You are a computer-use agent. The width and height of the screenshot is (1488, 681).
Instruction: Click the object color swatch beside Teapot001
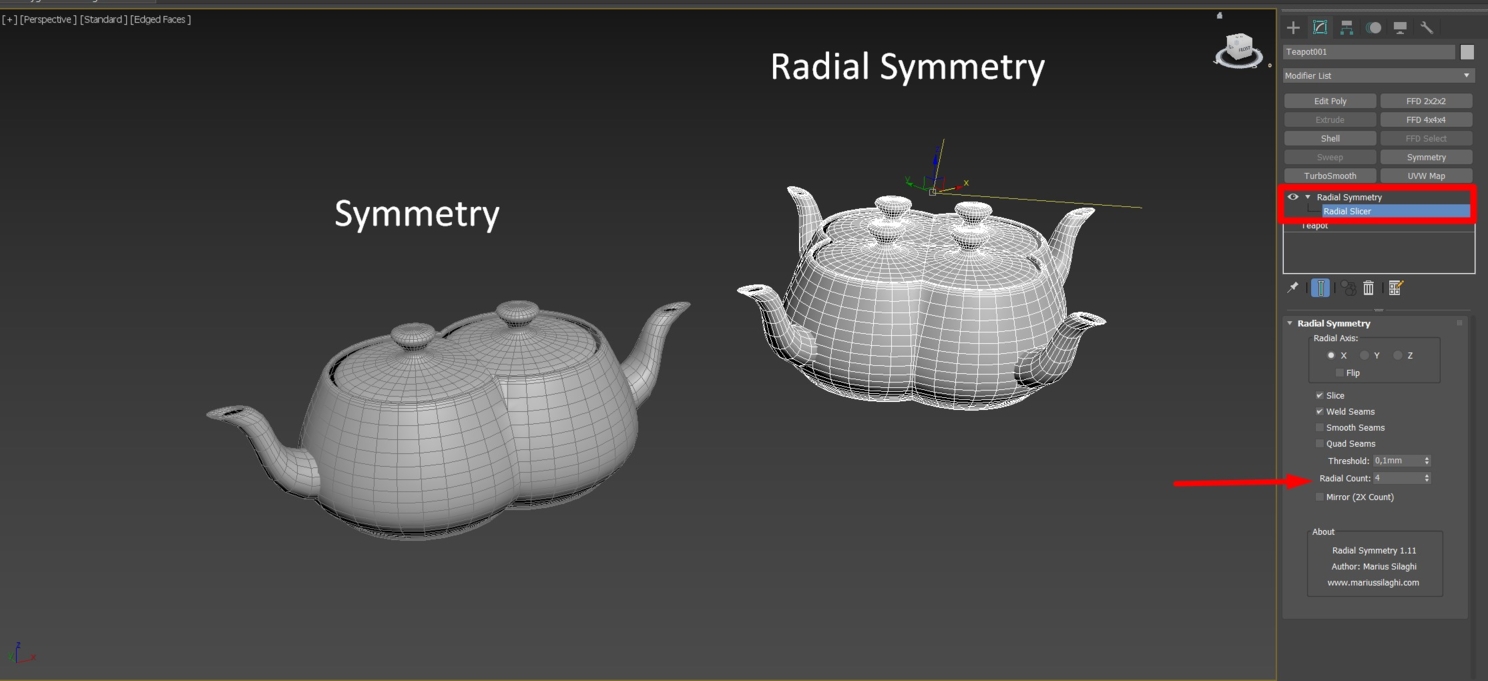pos(1467,52)
